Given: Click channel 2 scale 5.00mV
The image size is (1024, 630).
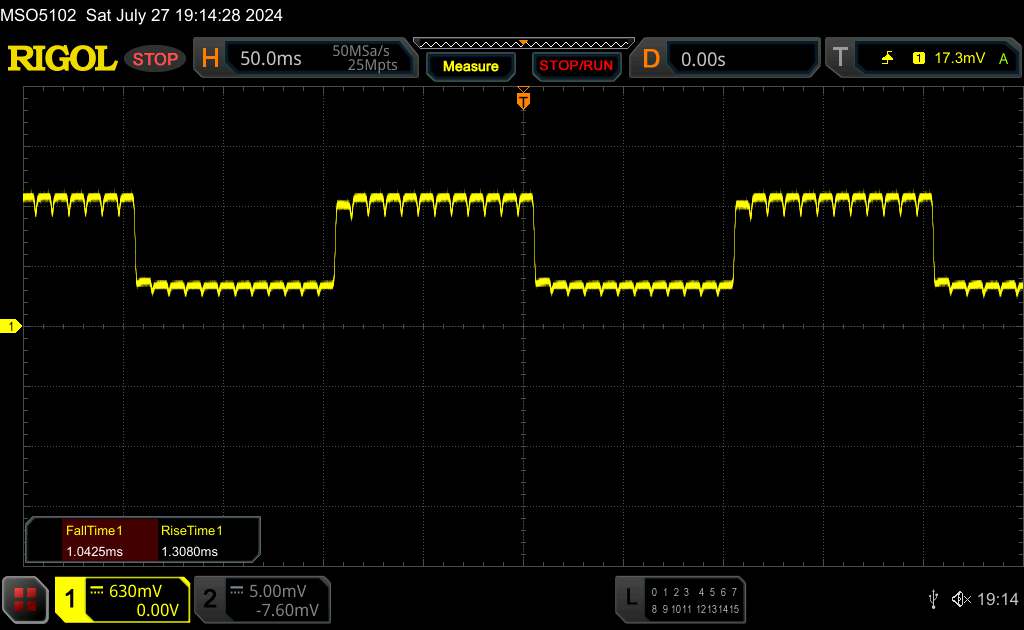Looking at the screenshot, I should [x=278, y=591].
